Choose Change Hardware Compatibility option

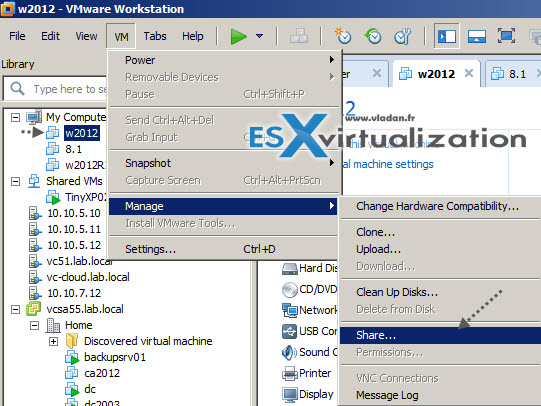[440, 206]
